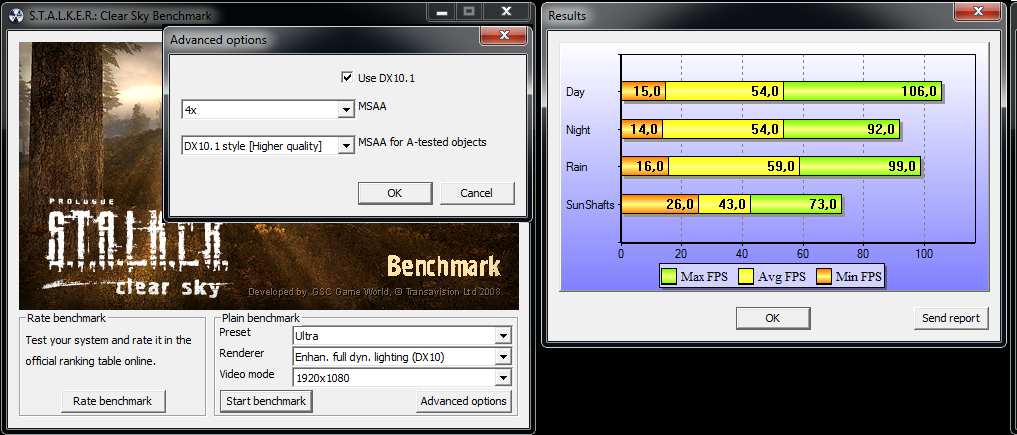Cancel the Advanced options dialog
The width and height of the screenshot is (1017, 435).
tap(477, 193)
